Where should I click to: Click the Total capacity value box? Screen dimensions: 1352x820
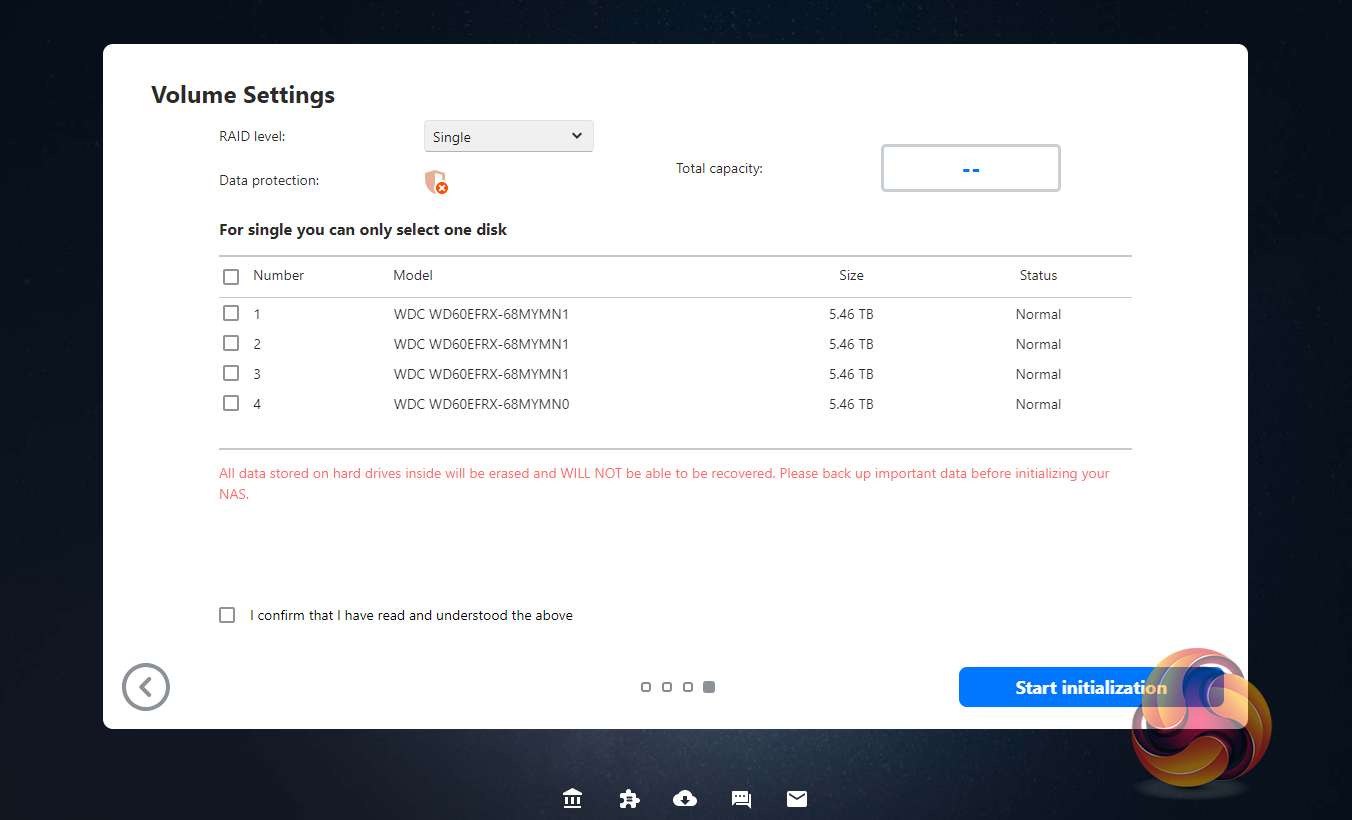coord(970,169)
